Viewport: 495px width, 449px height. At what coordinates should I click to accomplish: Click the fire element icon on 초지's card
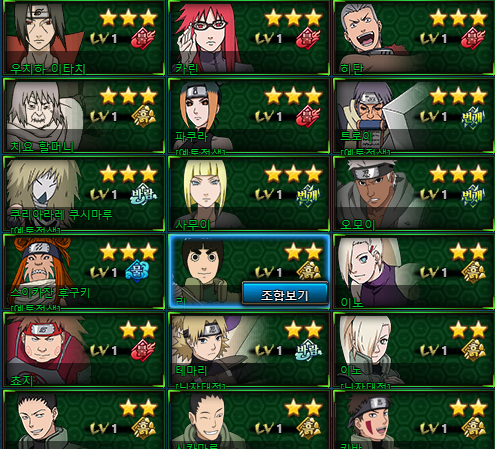143,350
